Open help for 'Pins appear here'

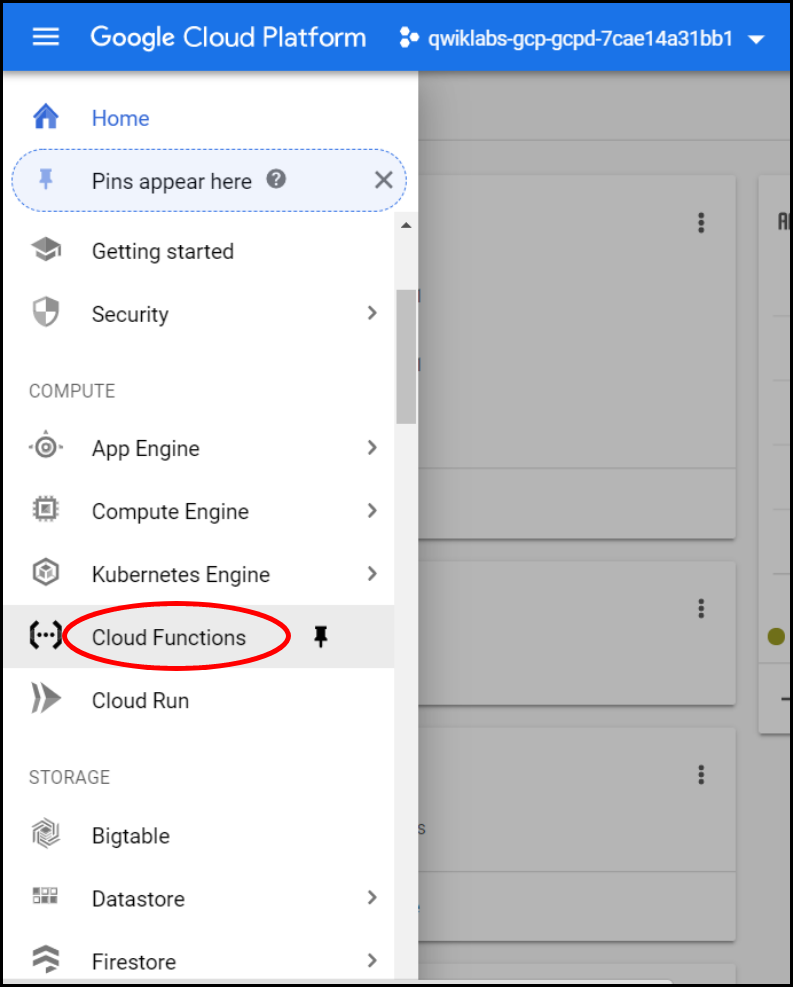tap(277, 180)
